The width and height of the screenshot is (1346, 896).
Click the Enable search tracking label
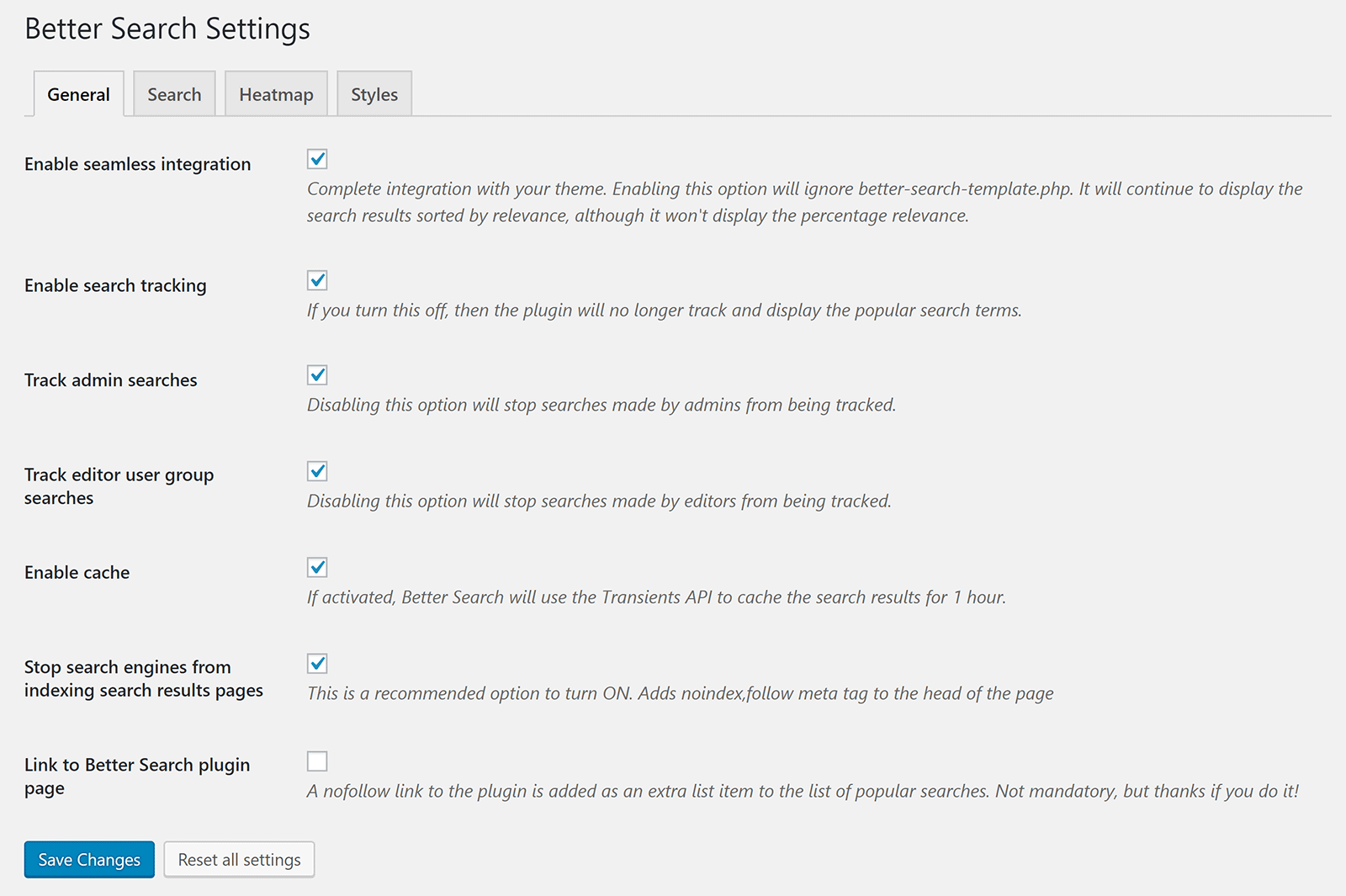[x=115, y=285]
